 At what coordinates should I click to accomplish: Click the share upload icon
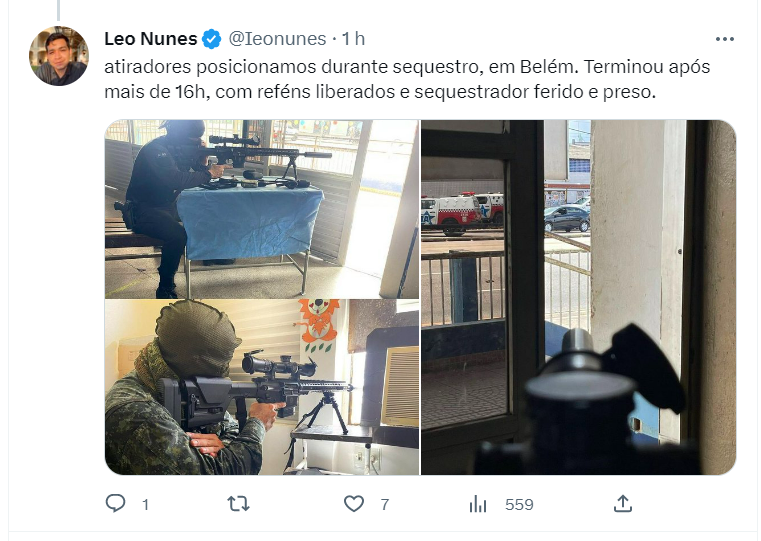[623, 504]
